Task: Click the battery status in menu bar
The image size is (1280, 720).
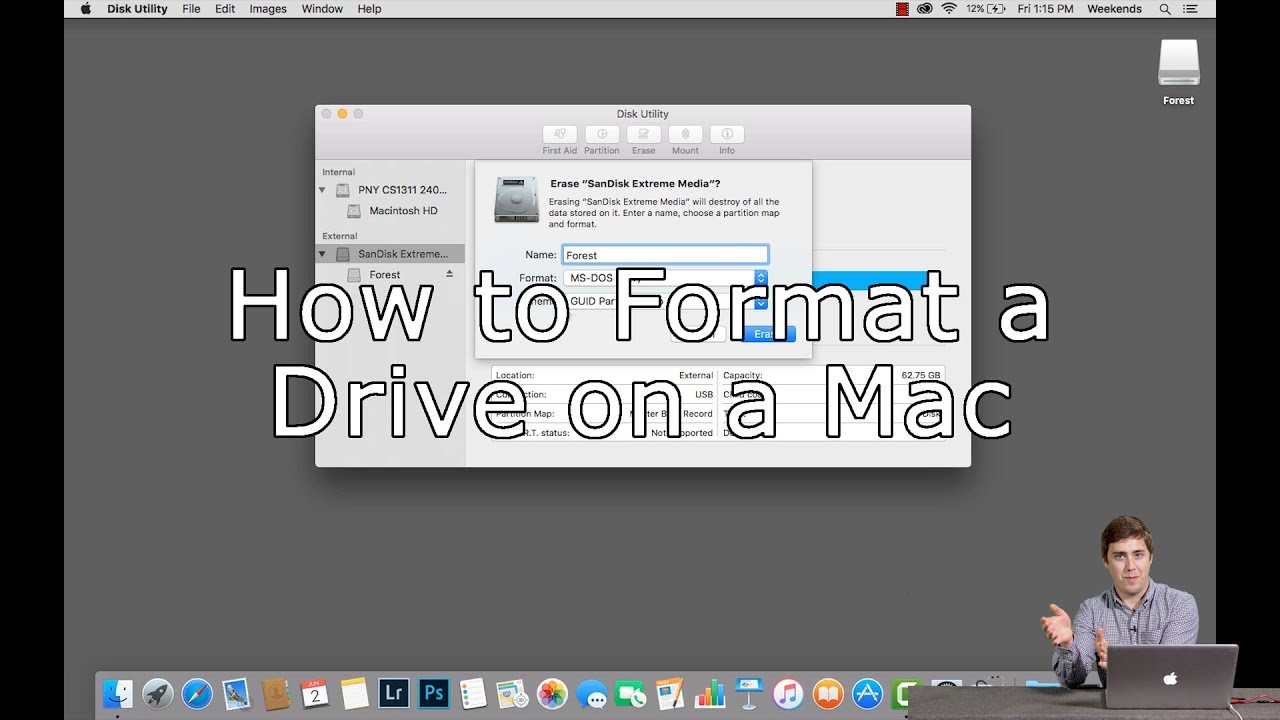Action: (984, 9)
